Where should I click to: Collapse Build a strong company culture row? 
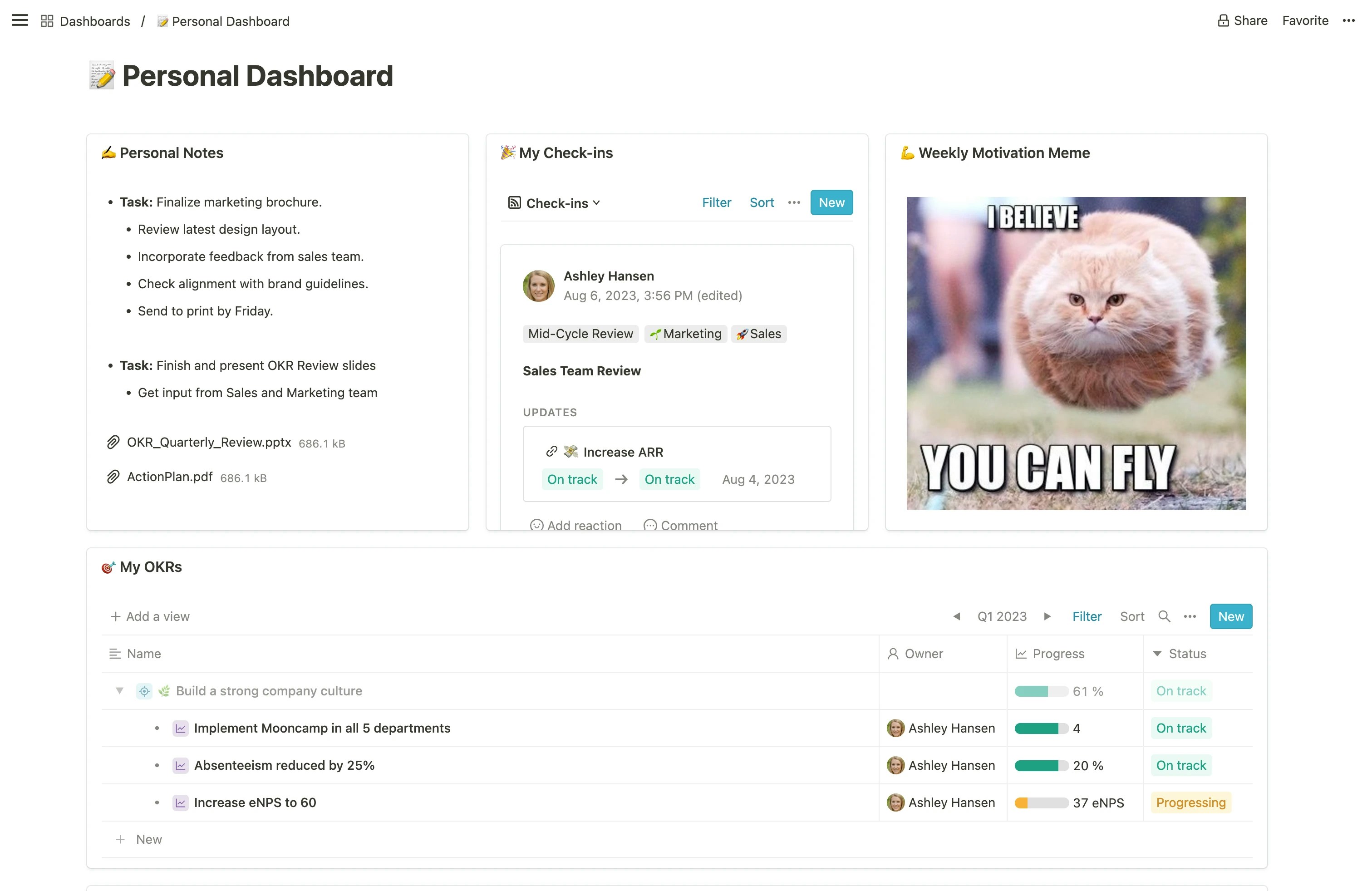(x=119, y=691)
